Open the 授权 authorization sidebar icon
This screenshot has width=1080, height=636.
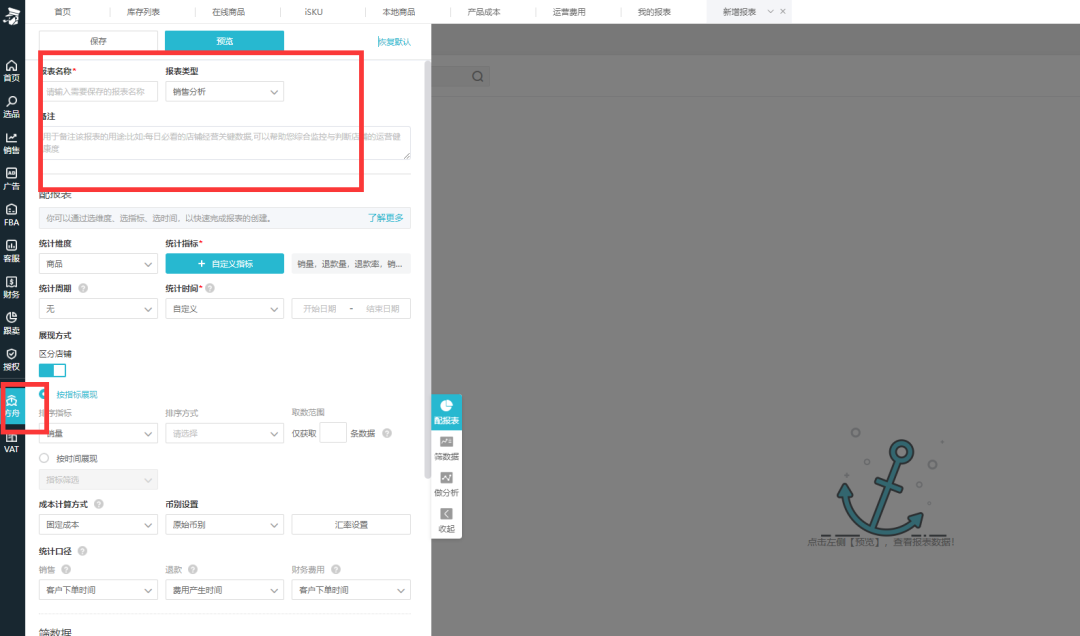[x=12, y=360]
